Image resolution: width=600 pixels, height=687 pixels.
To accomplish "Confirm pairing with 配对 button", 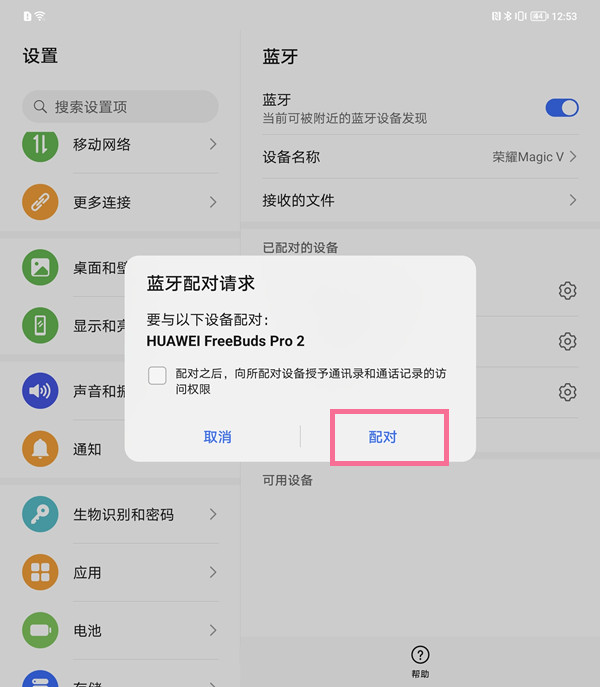I will tap(383, 437).
